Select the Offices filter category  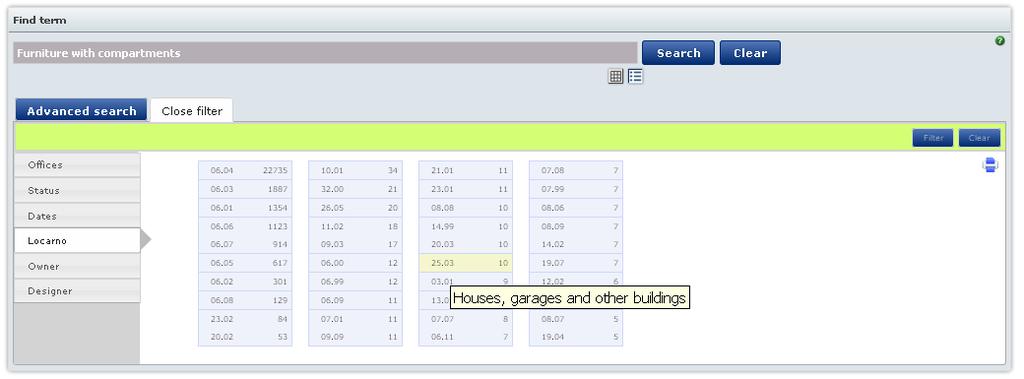77,165
